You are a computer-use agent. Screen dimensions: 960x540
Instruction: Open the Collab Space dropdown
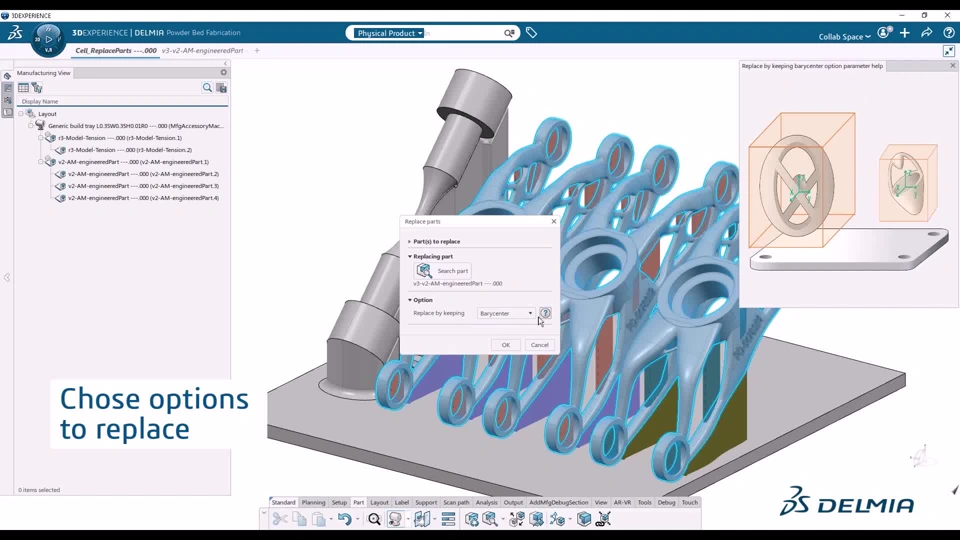tap(844, 37)
